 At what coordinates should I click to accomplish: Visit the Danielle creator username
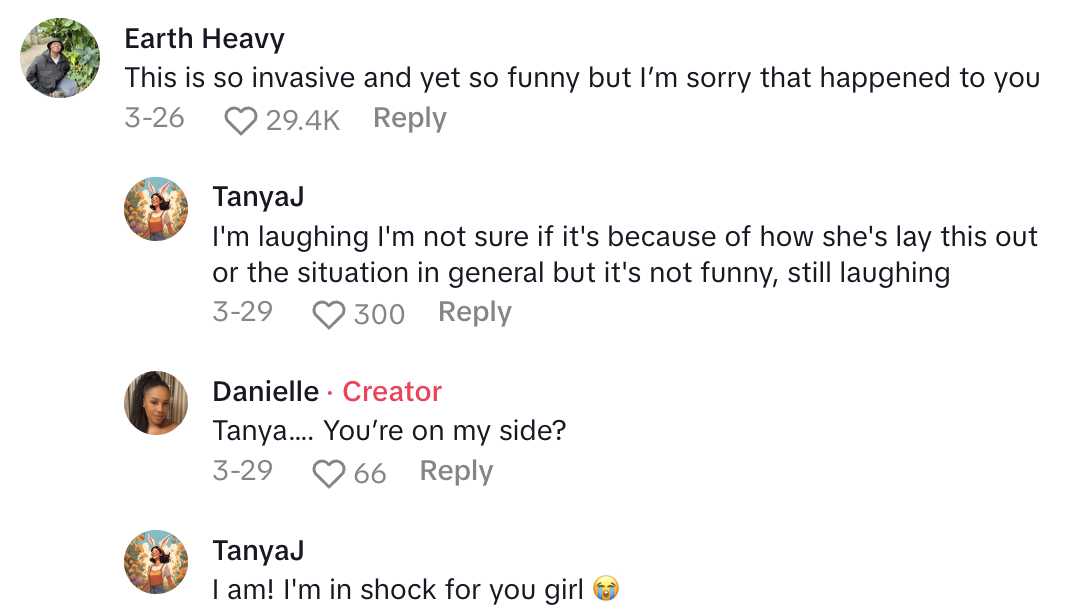click(266, 392)
